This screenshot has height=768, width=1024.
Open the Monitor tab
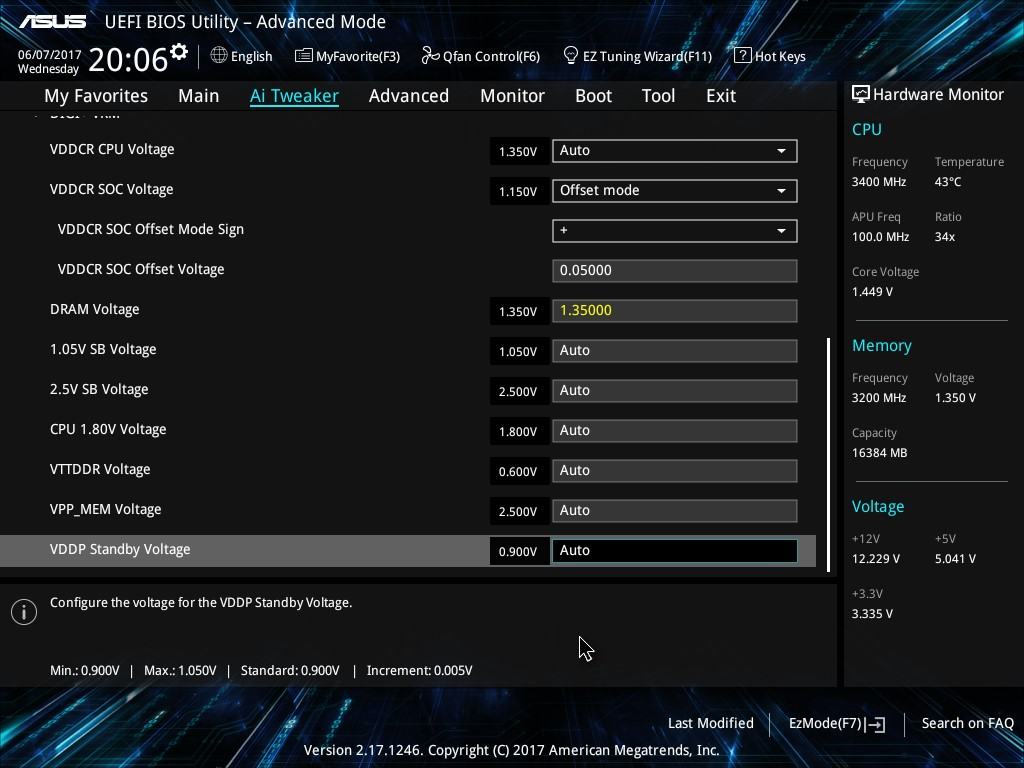(513, 96)
